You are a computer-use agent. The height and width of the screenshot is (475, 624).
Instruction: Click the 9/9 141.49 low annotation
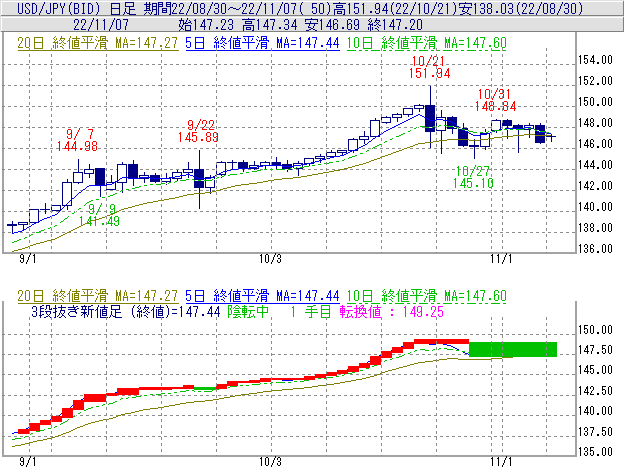(99, 215)
